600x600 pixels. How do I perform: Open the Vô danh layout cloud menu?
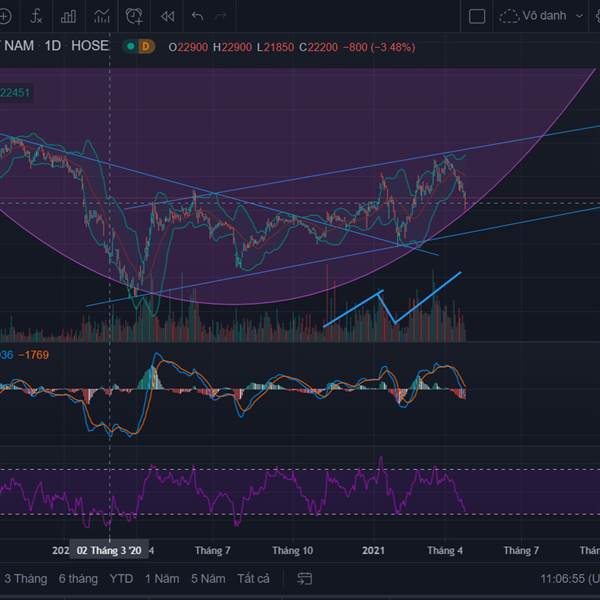(533, 16)
